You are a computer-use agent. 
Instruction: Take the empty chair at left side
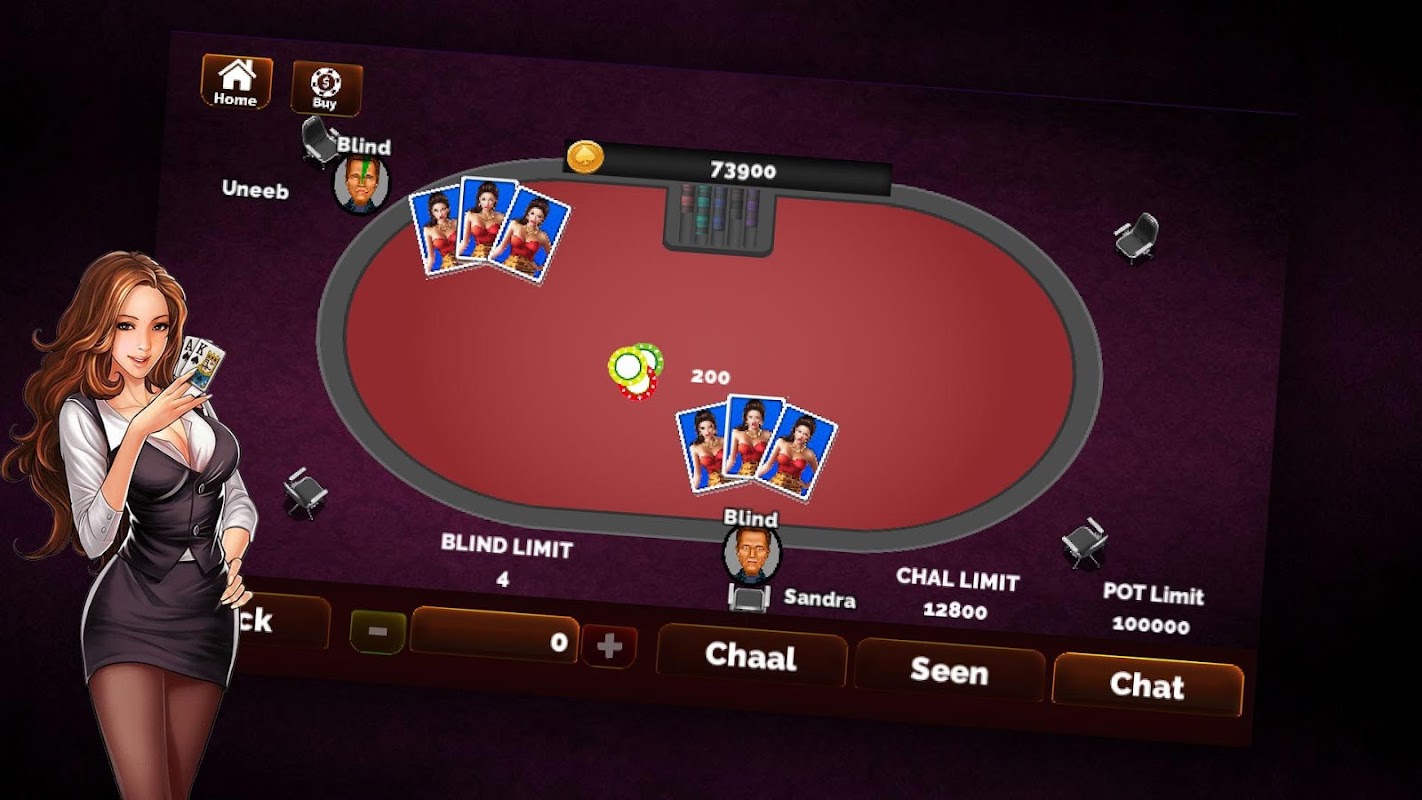303,491
